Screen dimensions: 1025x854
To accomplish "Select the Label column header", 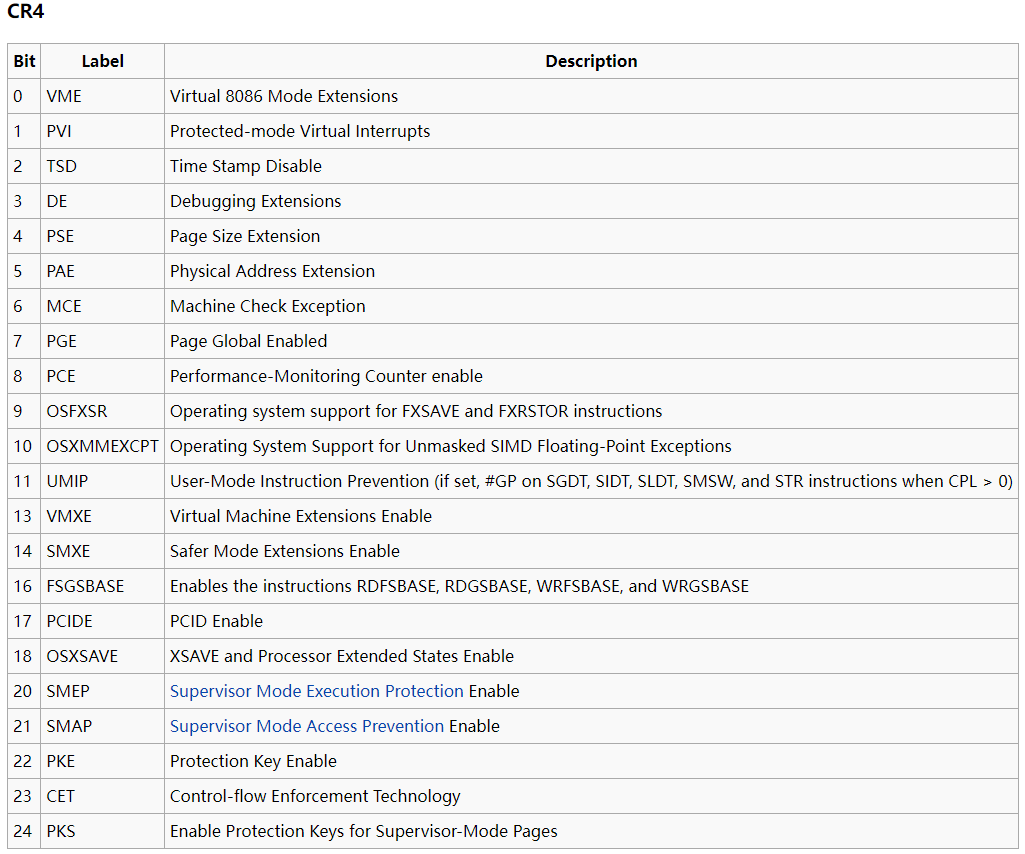I will click(102, 61).
